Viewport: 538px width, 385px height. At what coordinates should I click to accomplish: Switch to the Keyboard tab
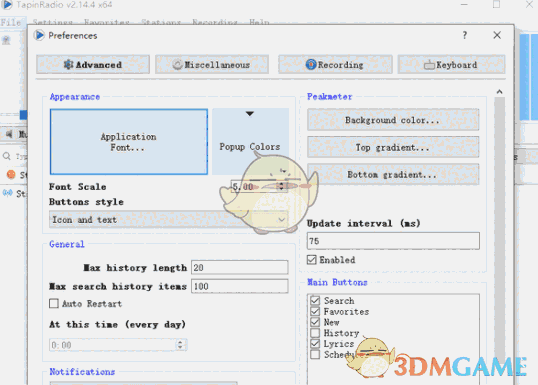451,65
